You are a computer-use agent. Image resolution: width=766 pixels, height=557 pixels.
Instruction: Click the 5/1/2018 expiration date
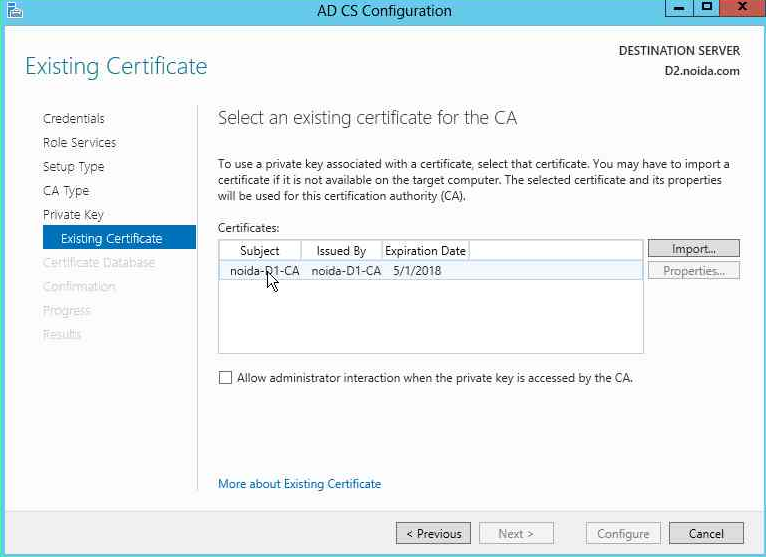coord(417,271)
